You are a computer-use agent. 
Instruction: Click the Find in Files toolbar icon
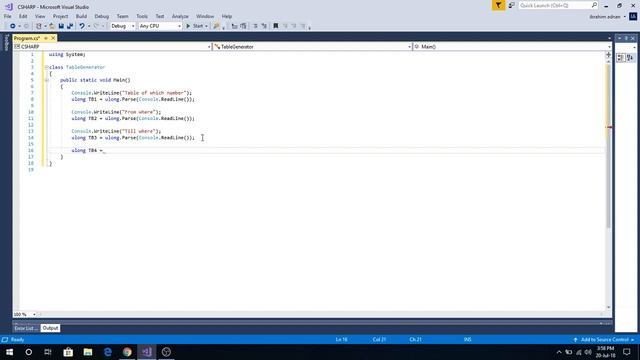(216, 26)
